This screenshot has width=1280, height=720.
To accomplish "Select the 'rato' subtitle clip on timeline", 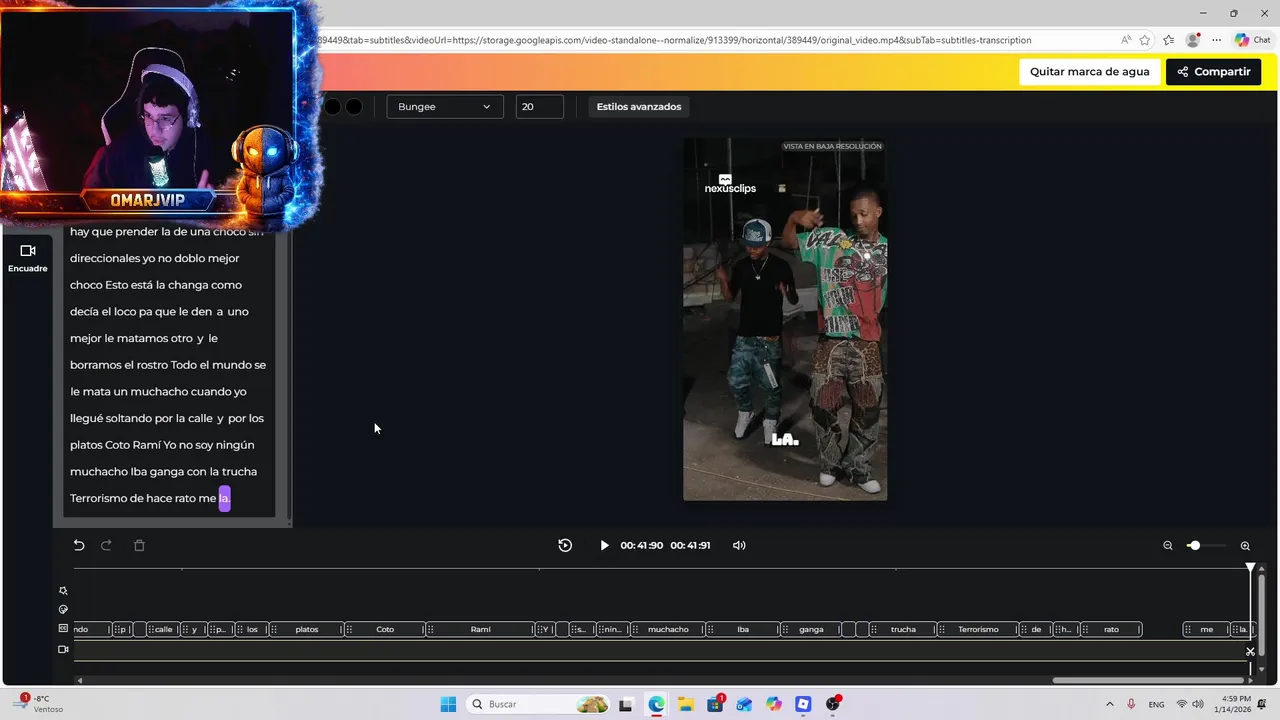I will tap(1111, 629).
